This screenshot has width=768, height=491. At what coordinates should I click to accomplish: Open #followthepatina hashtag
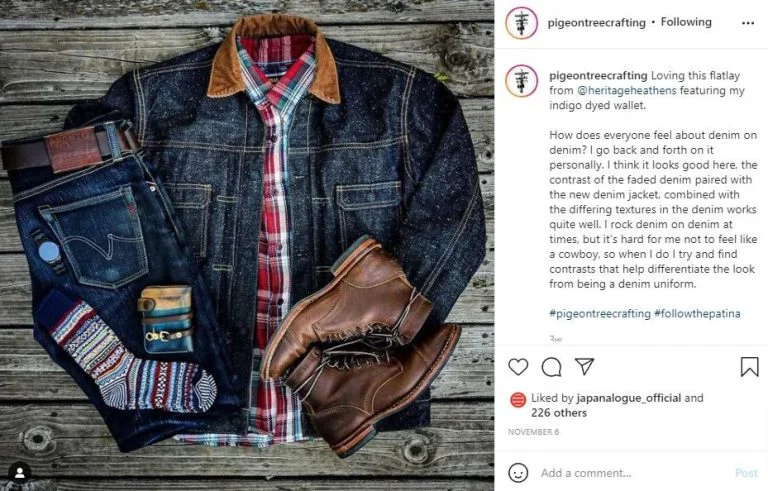697,314
